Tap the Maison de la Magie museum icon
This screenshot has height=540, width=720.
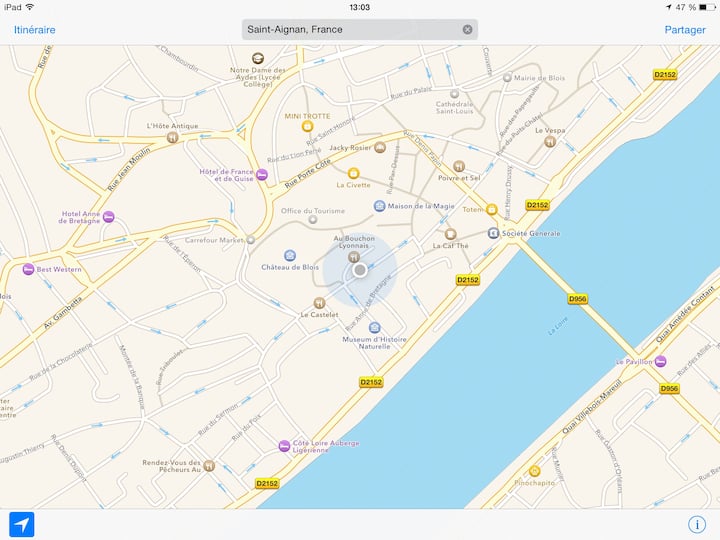379,206
